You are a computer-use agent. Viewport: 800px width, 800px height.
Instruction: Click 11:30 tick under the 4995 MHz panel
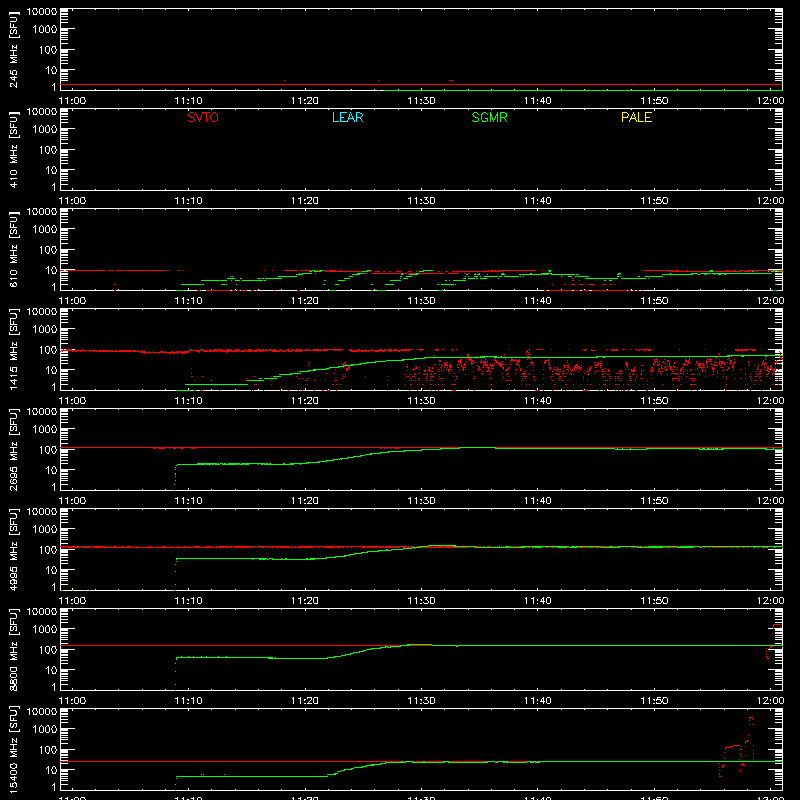point(421,601)
